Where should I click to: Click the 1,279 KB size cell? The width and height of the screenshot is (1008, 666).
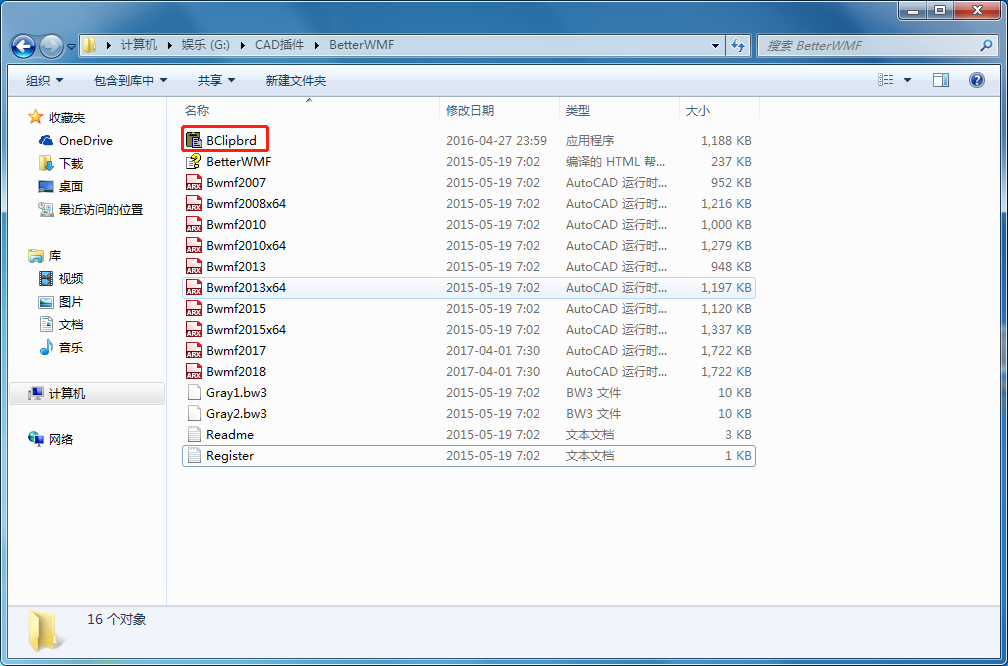726,246
